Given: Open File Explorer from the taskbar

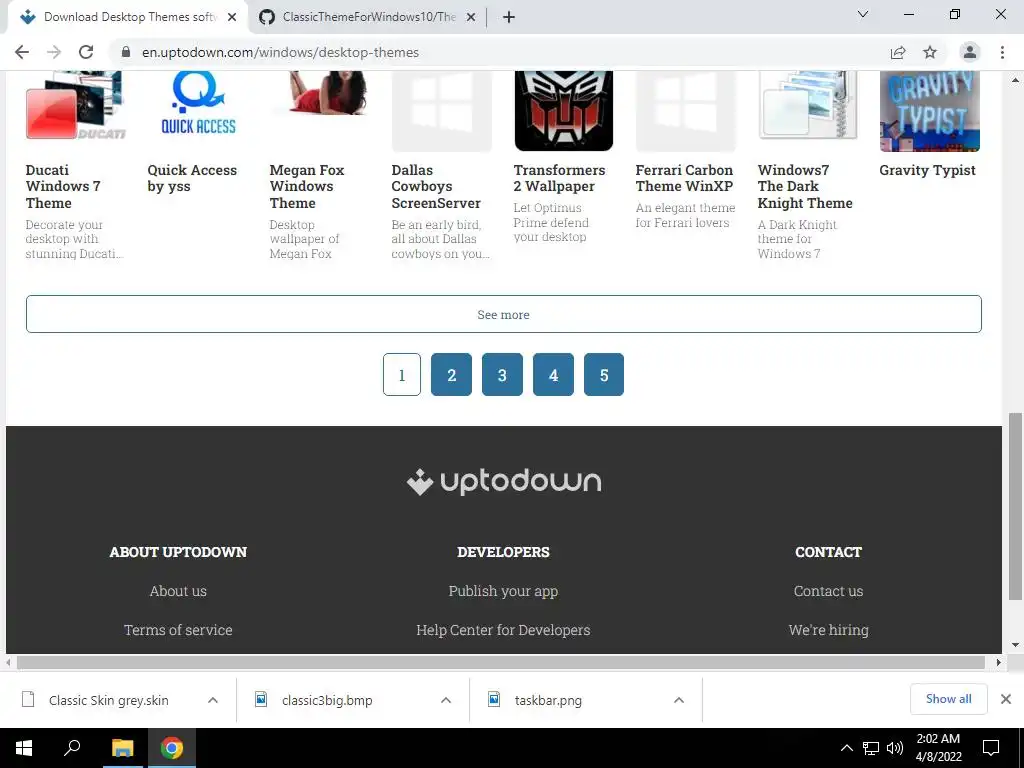Looking at the screenshot, I should [122, 748].
